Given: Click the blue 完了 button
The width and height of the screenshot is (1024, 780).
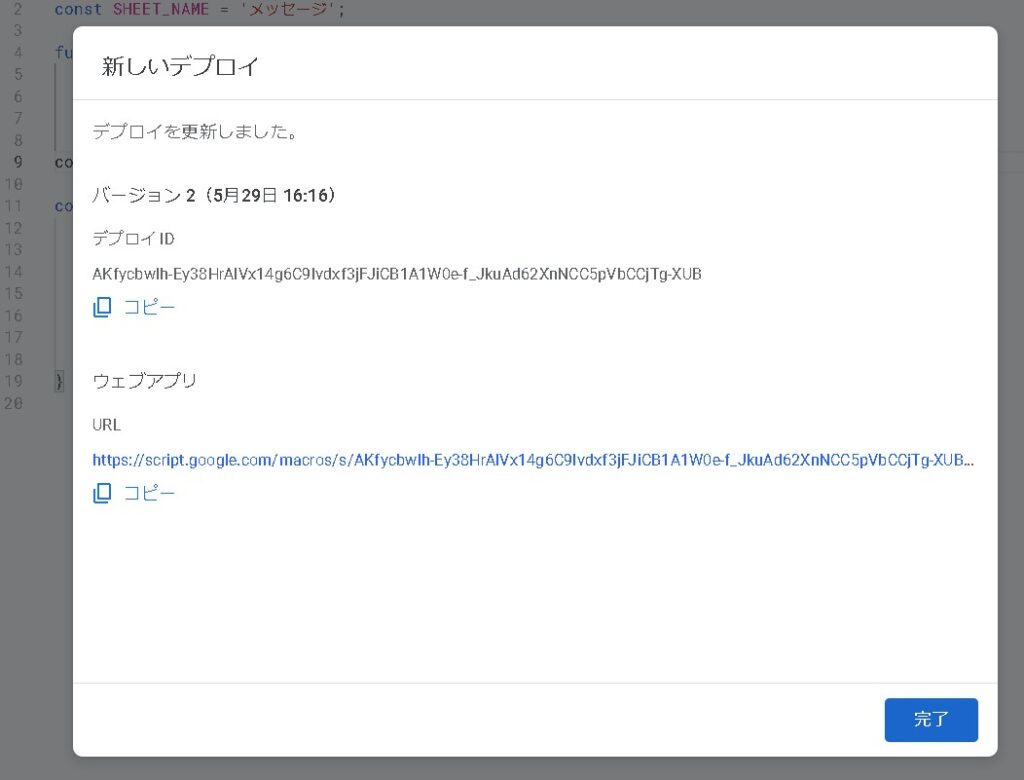Looking at the screenshot, I should (x=930, y=719).
